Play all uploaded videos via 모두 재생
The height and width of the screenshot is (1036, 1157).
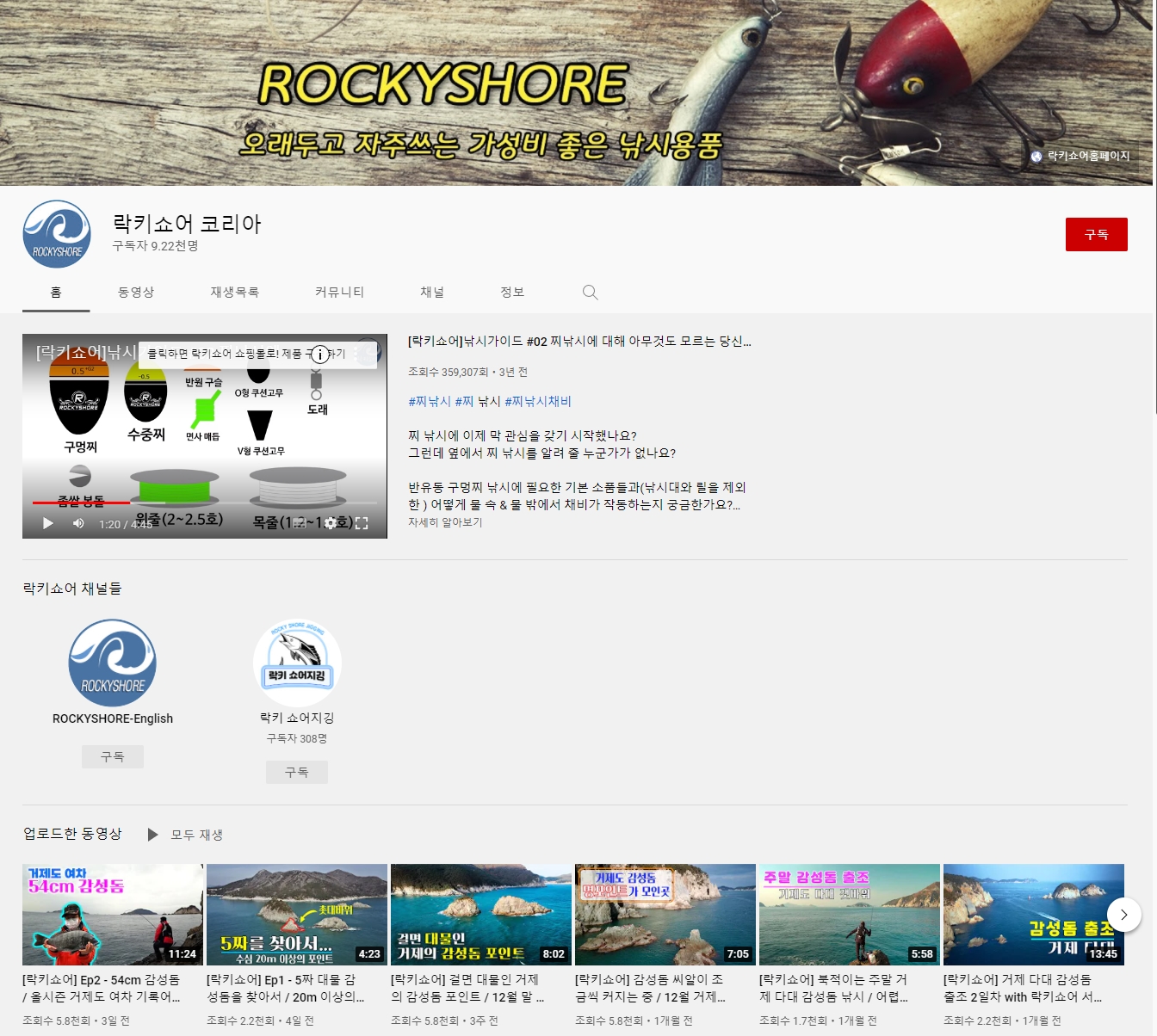tap(185, 835)
